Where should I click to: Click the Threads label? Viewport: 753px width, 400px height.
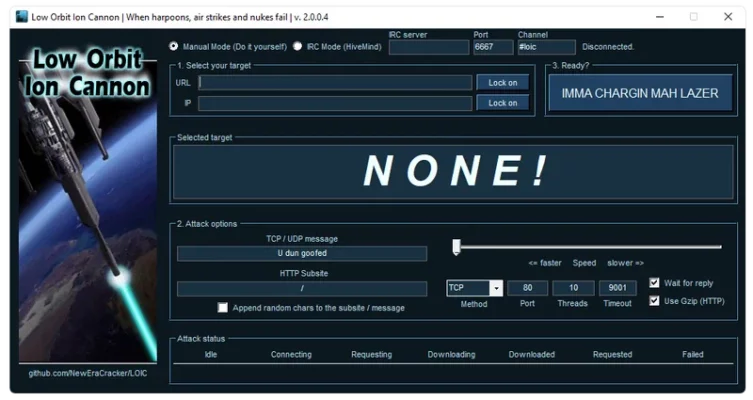pyautogui.click(x=572, y=303)
